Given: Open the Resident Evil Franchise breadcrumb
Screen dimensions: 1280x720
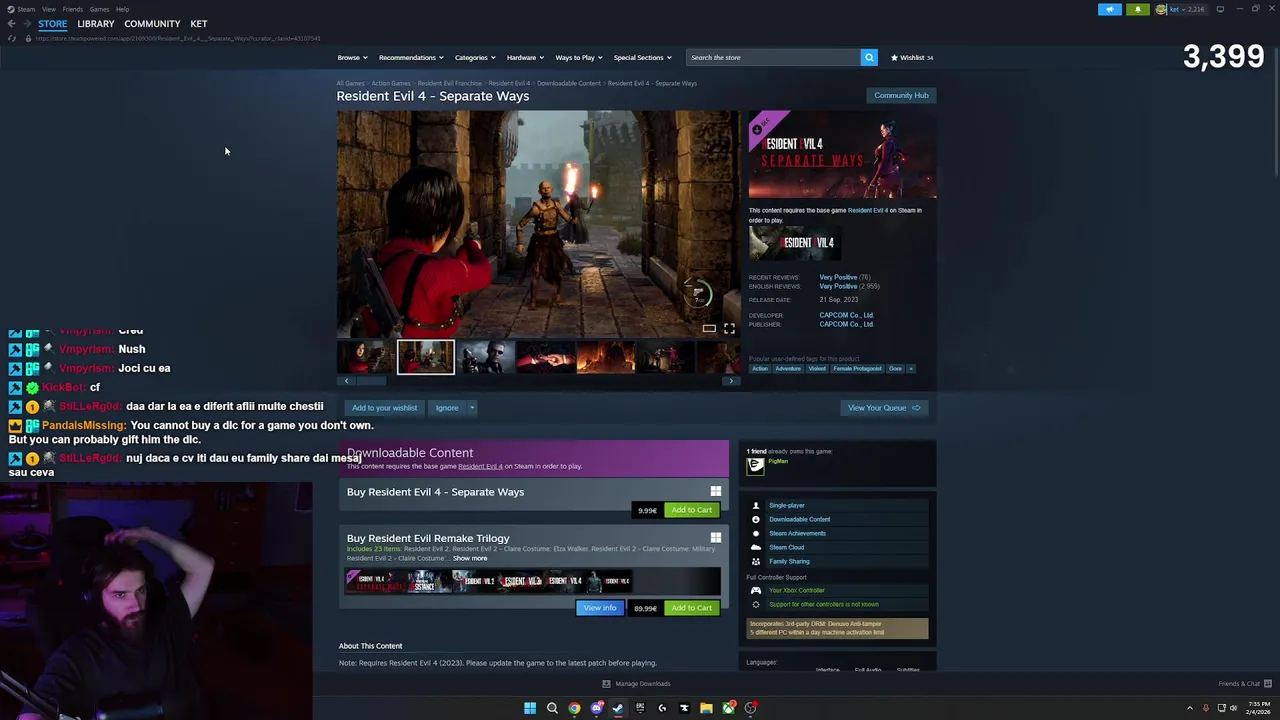Looking at the screenshot, I should click(449, 83).
